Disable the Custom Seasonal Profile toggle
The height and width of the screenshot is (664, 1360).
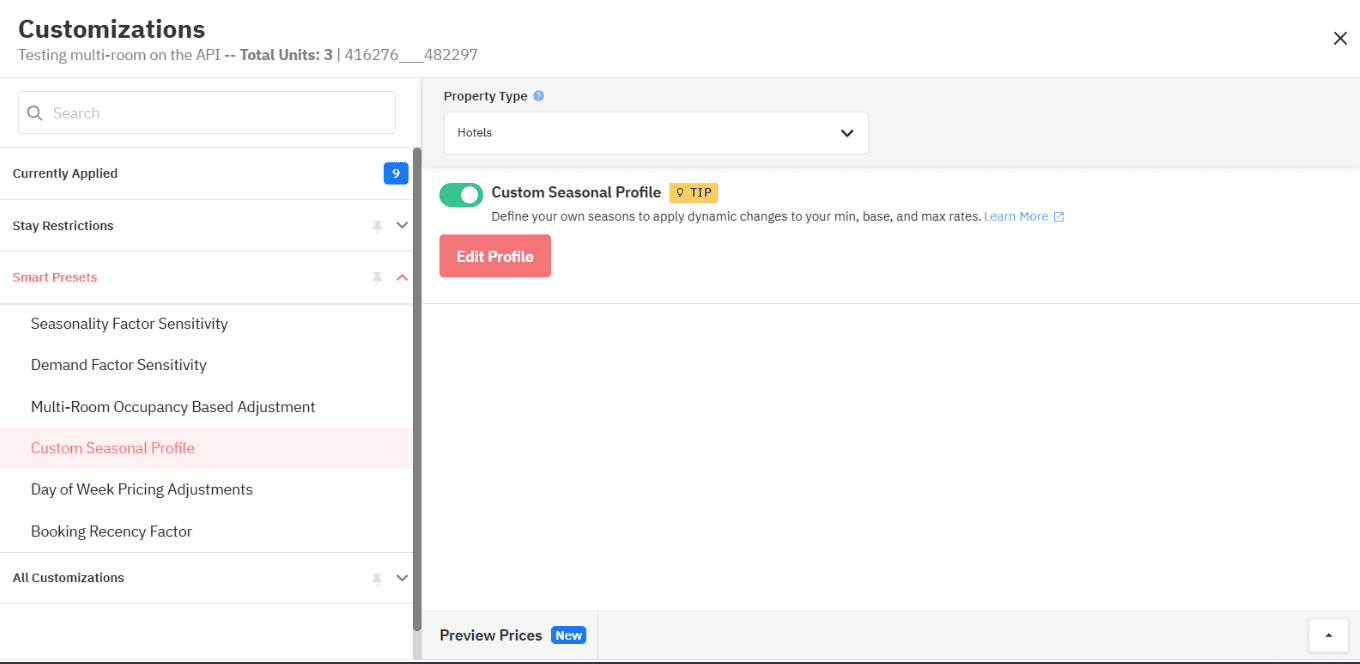[461, 194]
